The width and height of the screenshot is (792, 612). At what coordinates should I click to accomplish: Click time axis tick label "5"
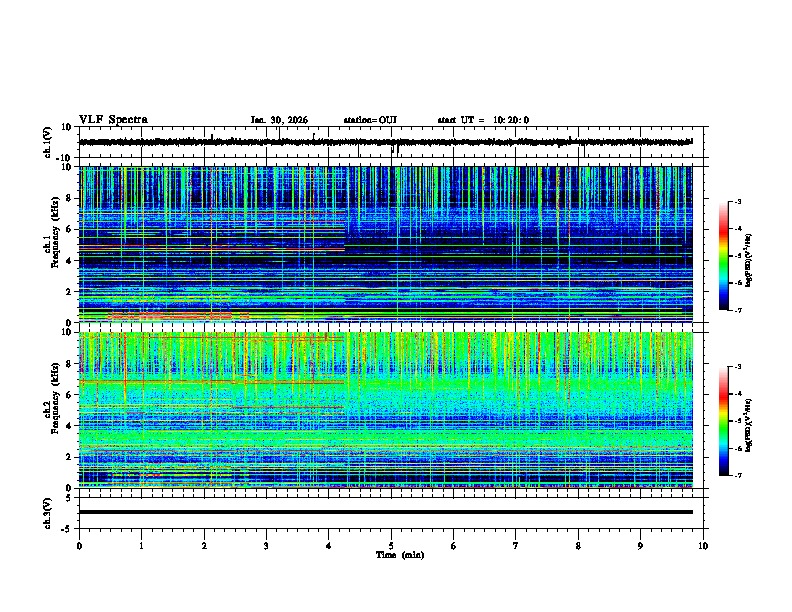point(391,546)
